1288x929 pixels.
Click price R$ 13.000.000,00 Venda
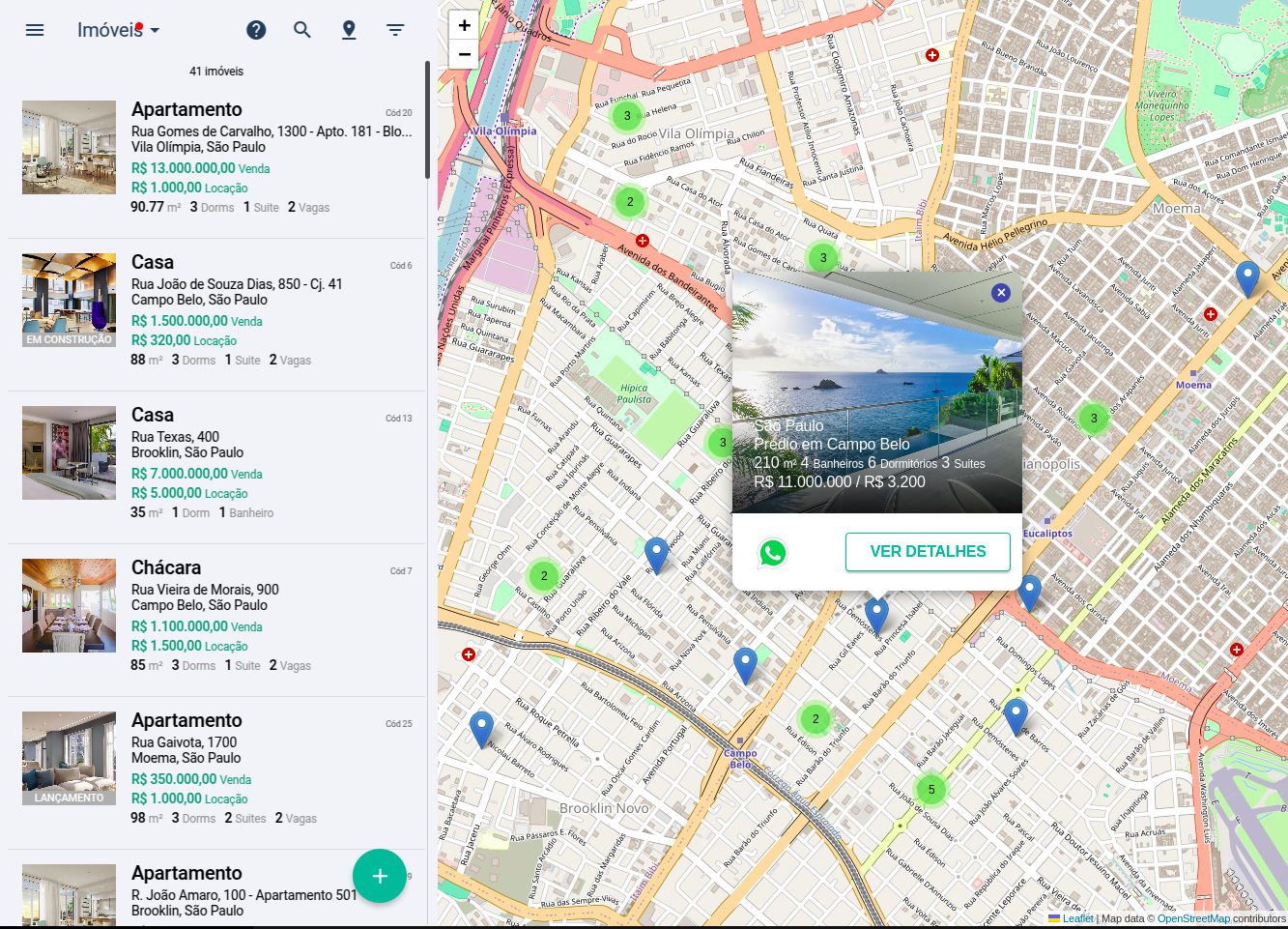[x=200, y=168]
